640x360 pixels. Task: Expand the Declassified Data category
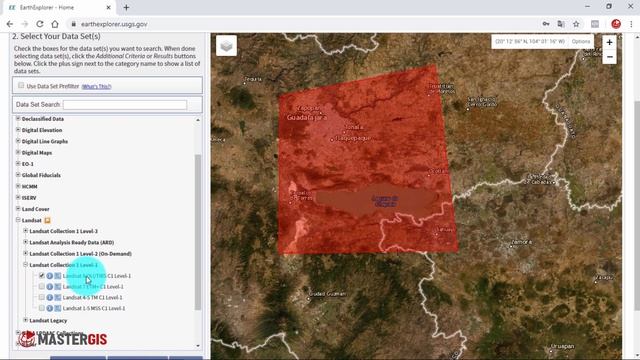pyautogui.click(x=18, y=118)
